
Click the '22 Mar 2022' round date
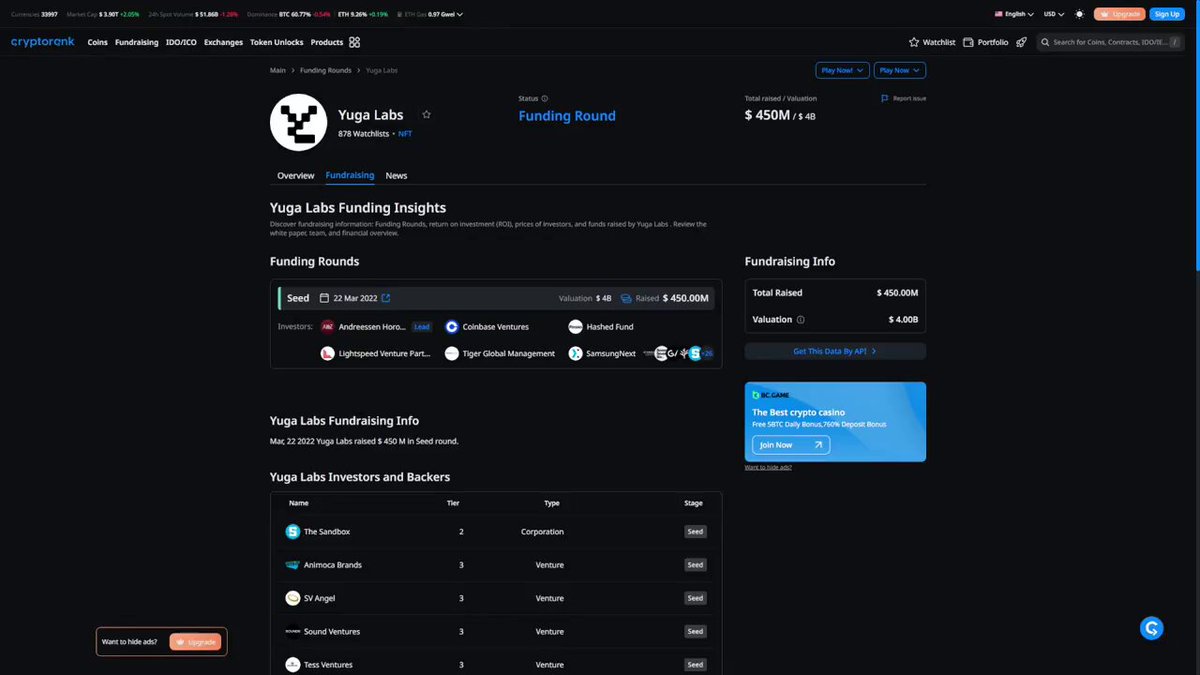(355, 298)
